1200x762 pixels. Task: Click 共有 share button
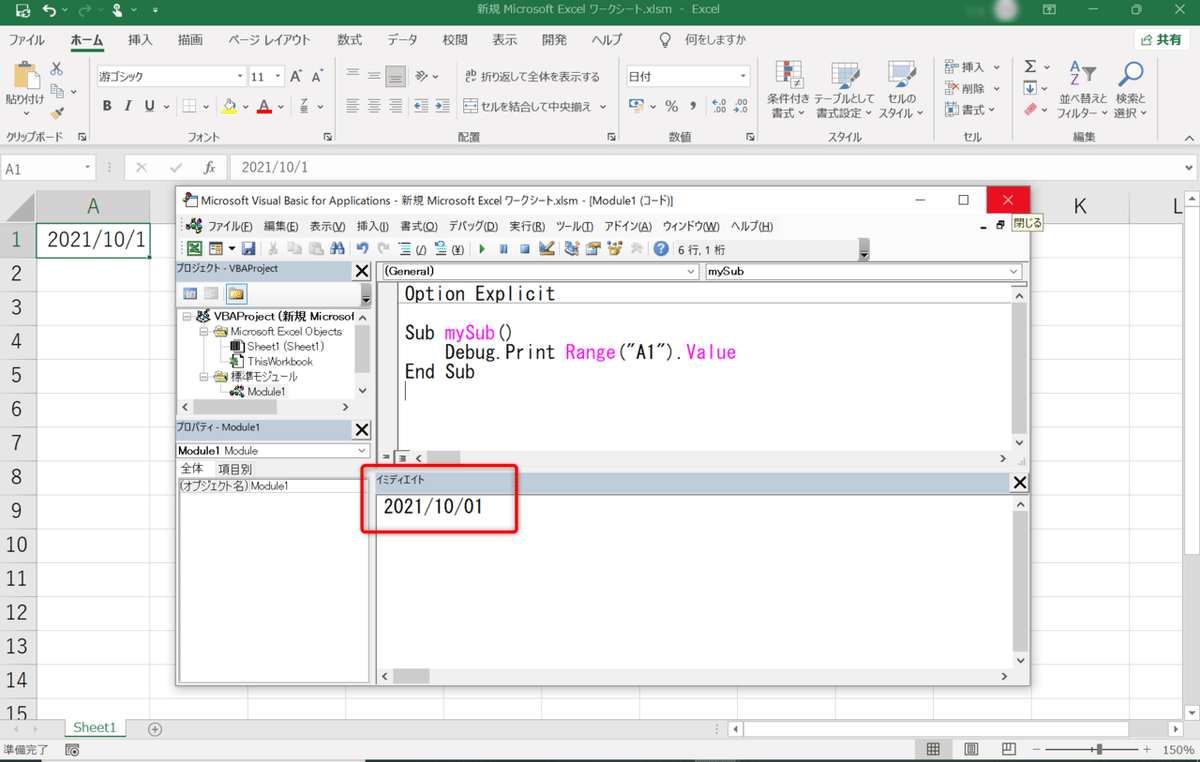[1162, 39]
